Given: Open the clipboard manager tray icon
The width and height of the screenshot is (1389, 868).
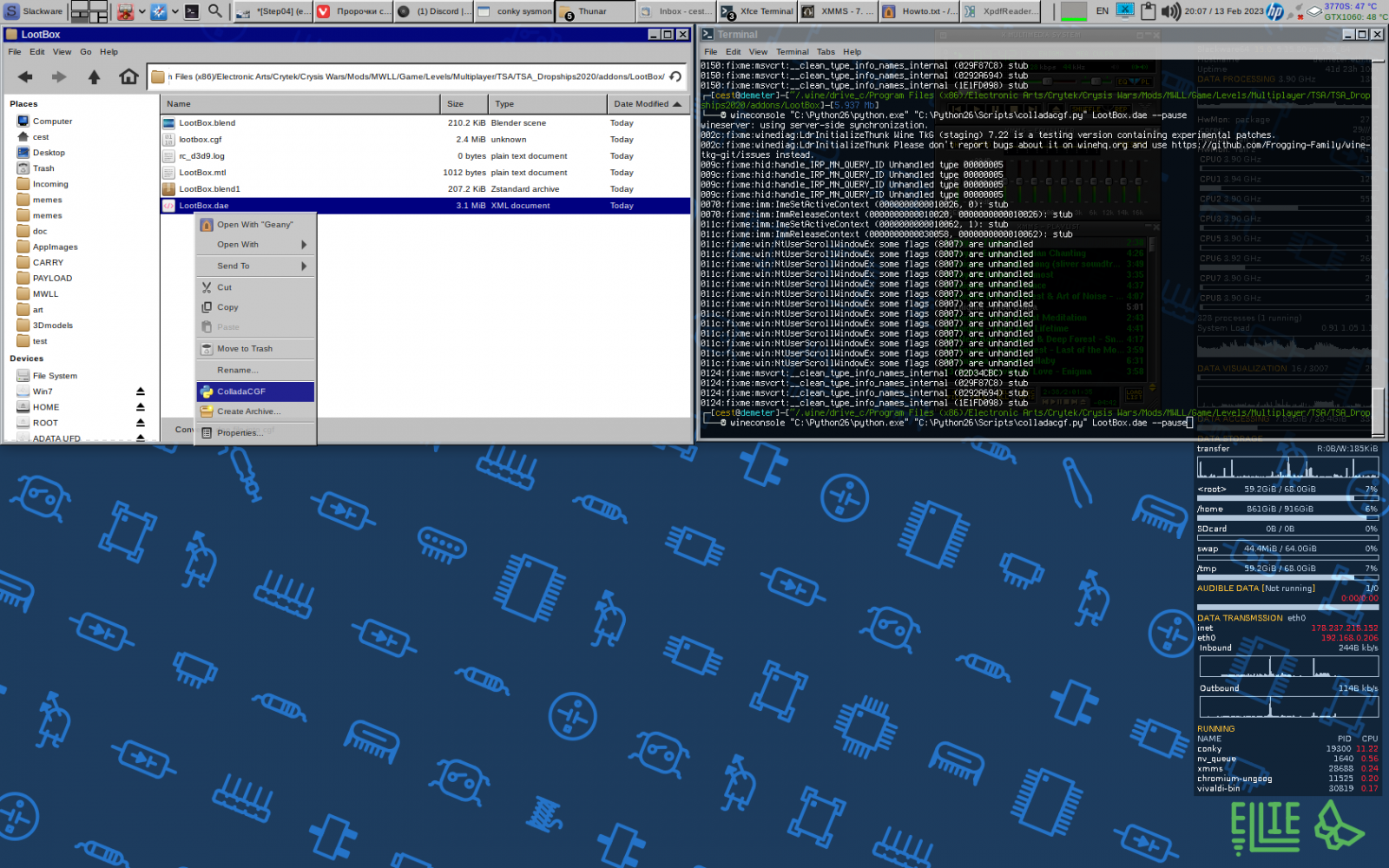Looking at the screenshot, I should click(x=1148, y=11).
